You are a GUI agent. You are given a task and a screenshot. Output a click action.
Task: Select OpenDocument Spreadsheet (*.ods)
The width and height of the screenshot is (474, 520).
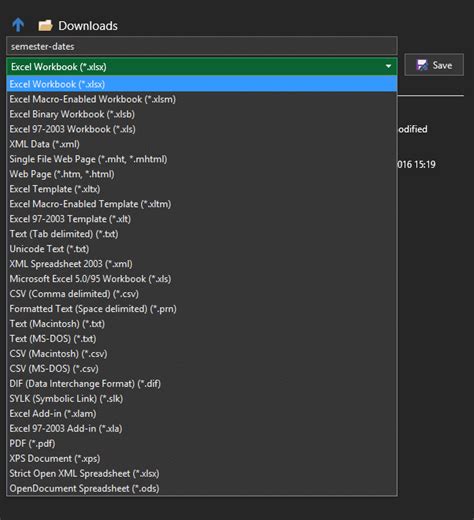pos(202,489)
